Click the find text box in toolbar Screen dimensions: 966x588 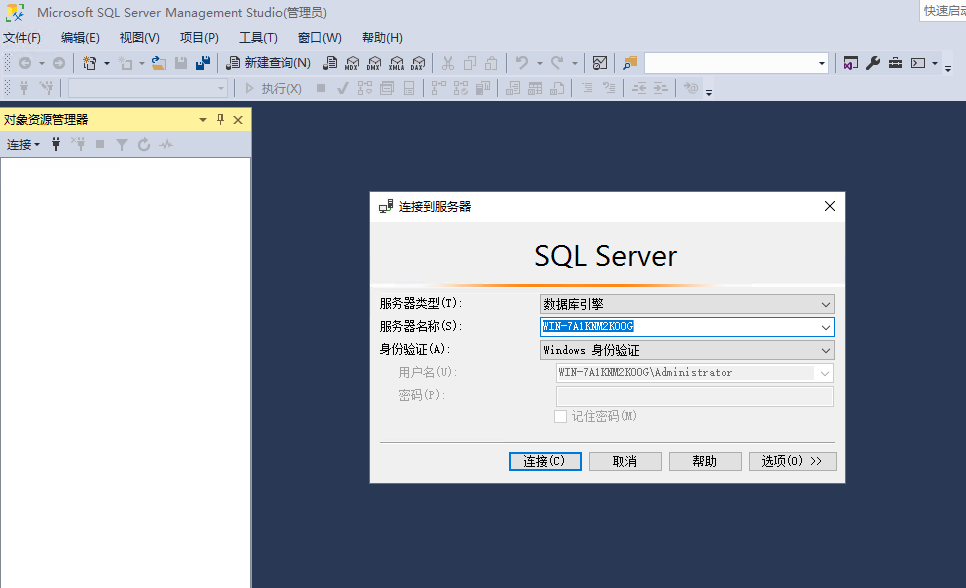coord(730,63)
